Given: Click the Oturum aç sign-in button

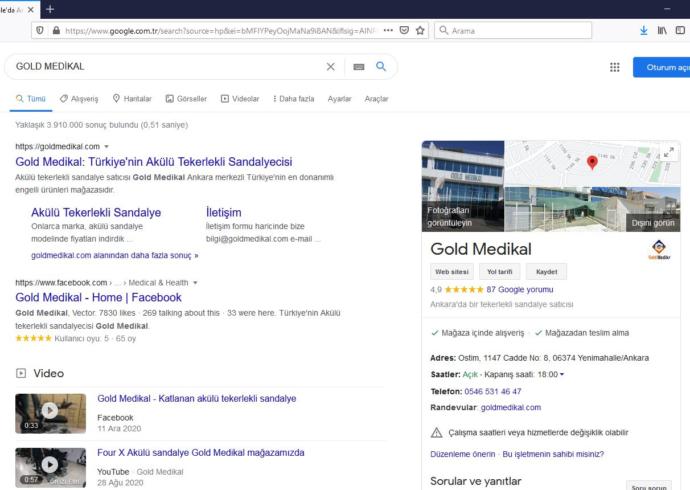Looking at the screenshot, I should tap(661, 67).
